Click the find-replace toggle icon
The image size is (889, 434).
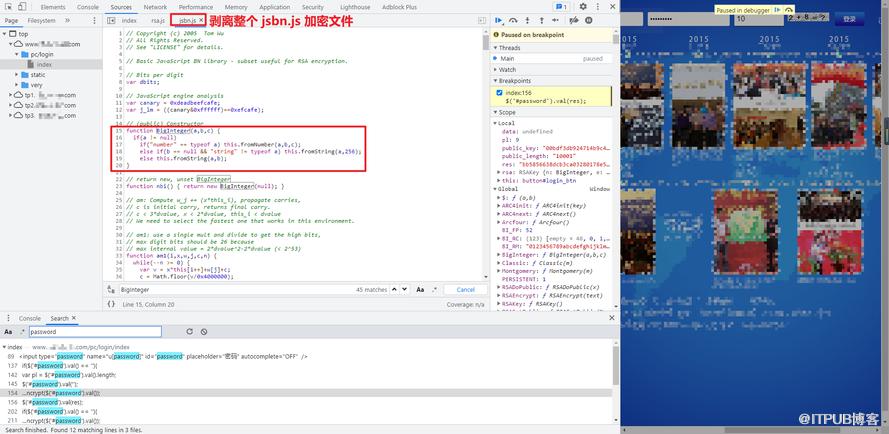[x=111, y=289]
